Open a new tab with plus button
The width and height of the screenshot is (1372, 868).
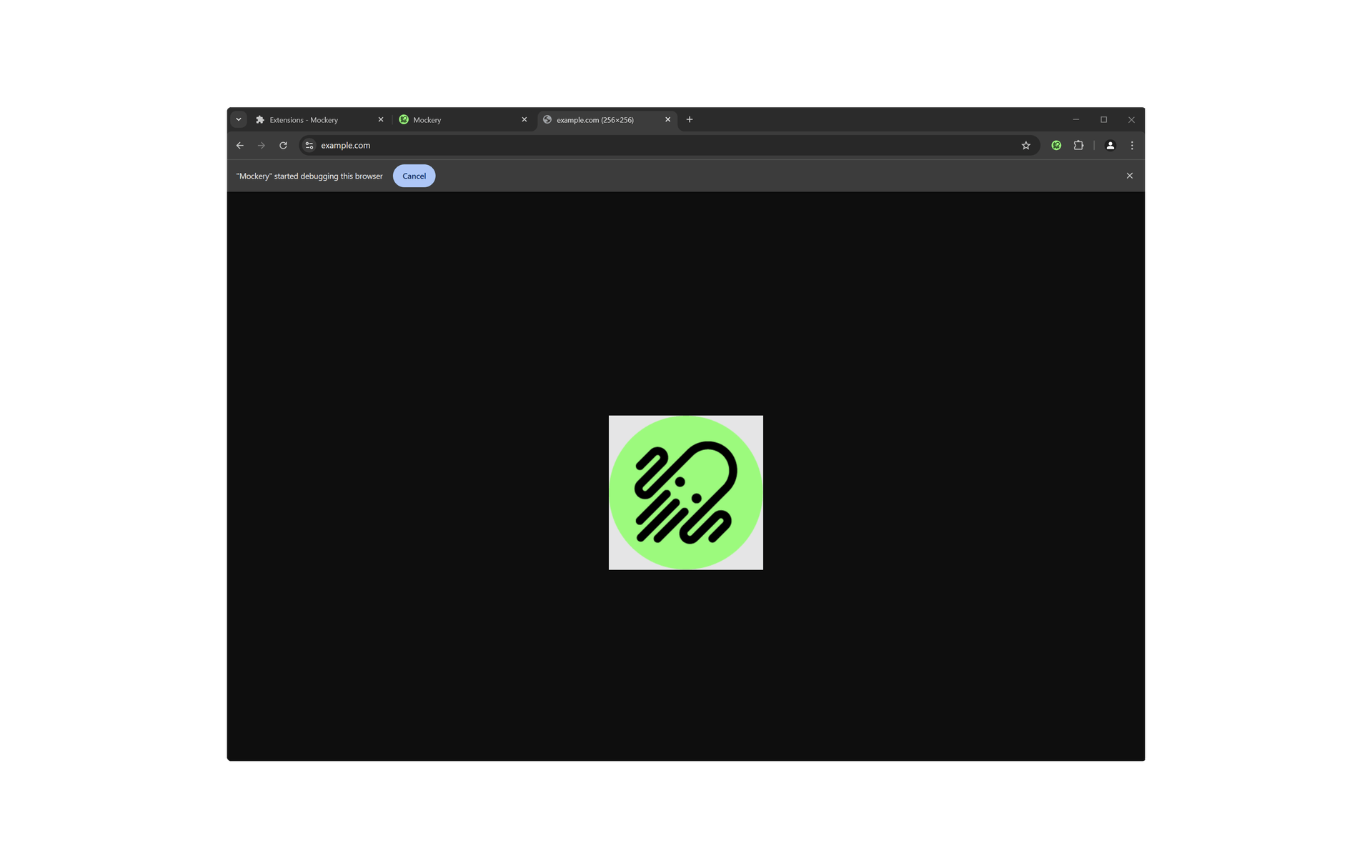tap(690, 119)
